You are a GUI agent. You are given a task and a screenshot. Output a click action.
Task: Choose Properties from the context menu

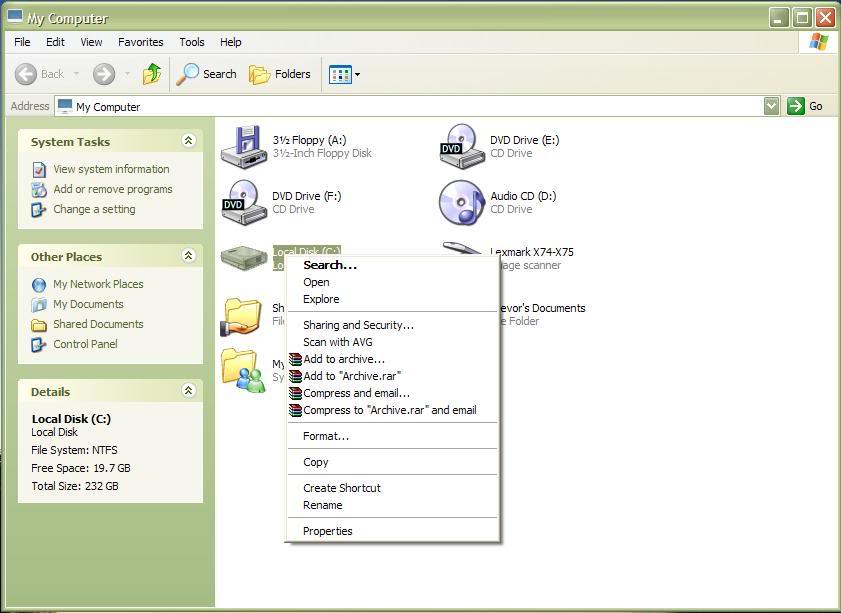point(327,531)
